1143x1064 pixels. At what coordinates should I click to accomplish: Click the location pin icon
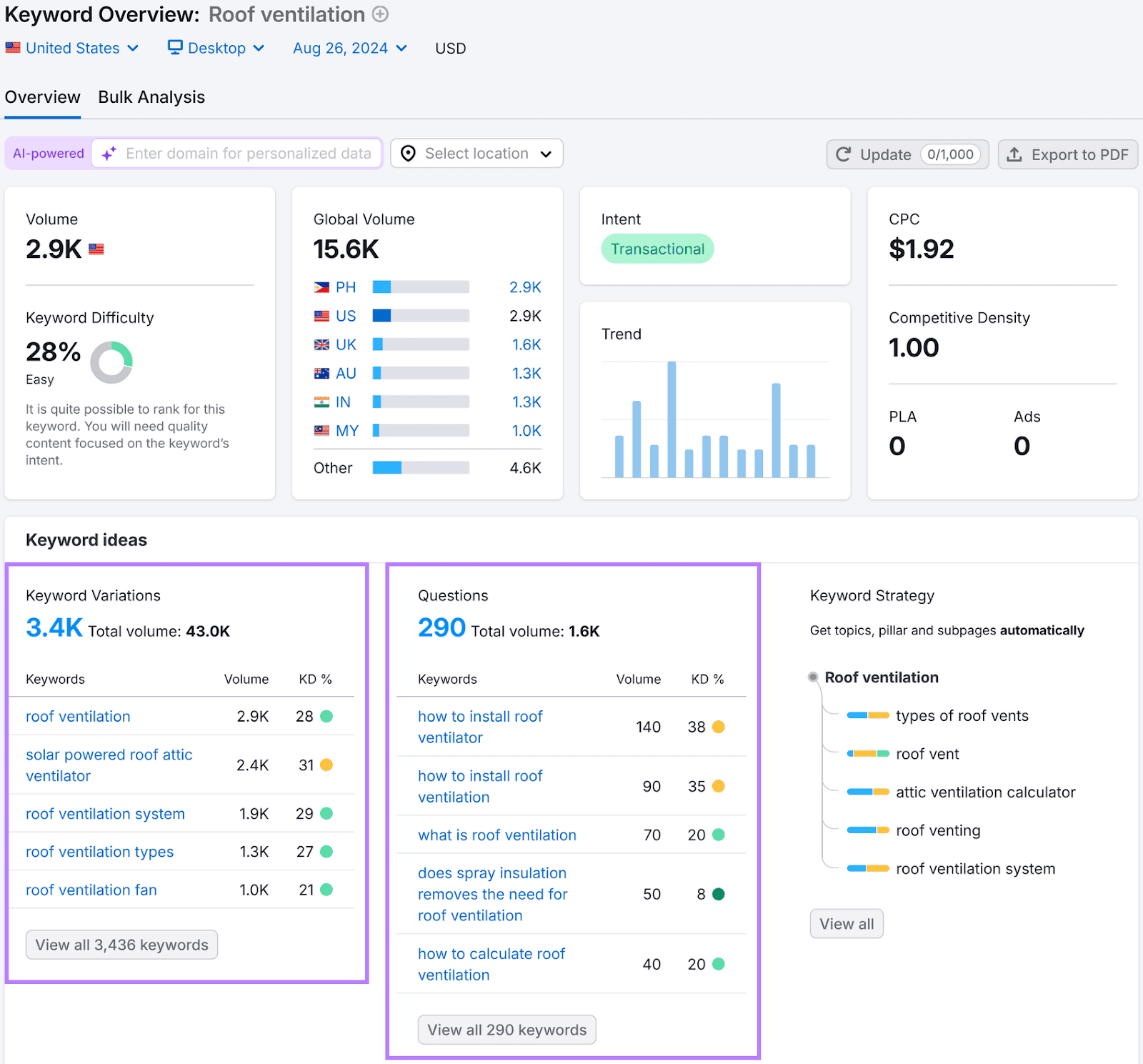(408, 154)
